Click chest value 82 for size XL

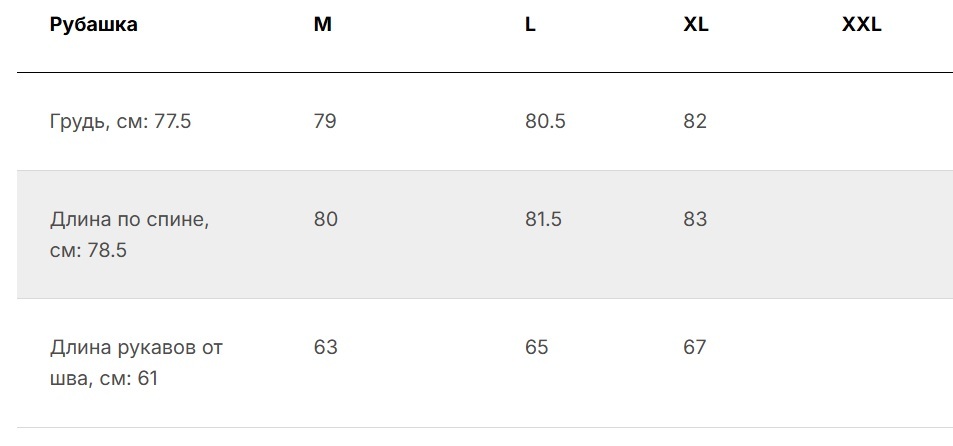[695, 122]
